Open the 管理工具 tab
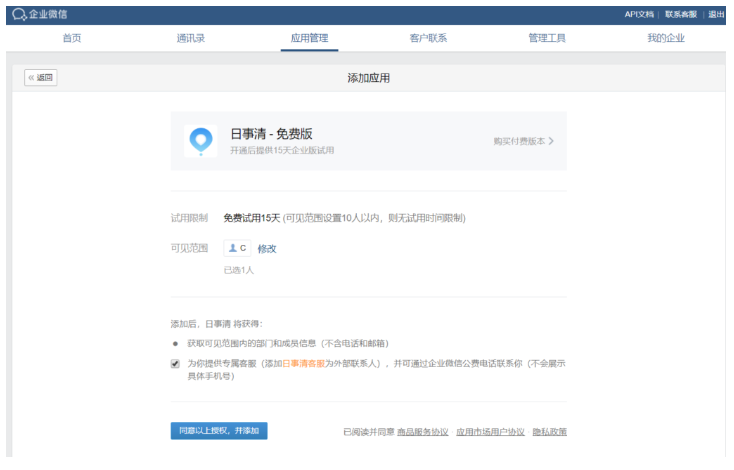Screen dimensions: 734x470 pos(547,38)
